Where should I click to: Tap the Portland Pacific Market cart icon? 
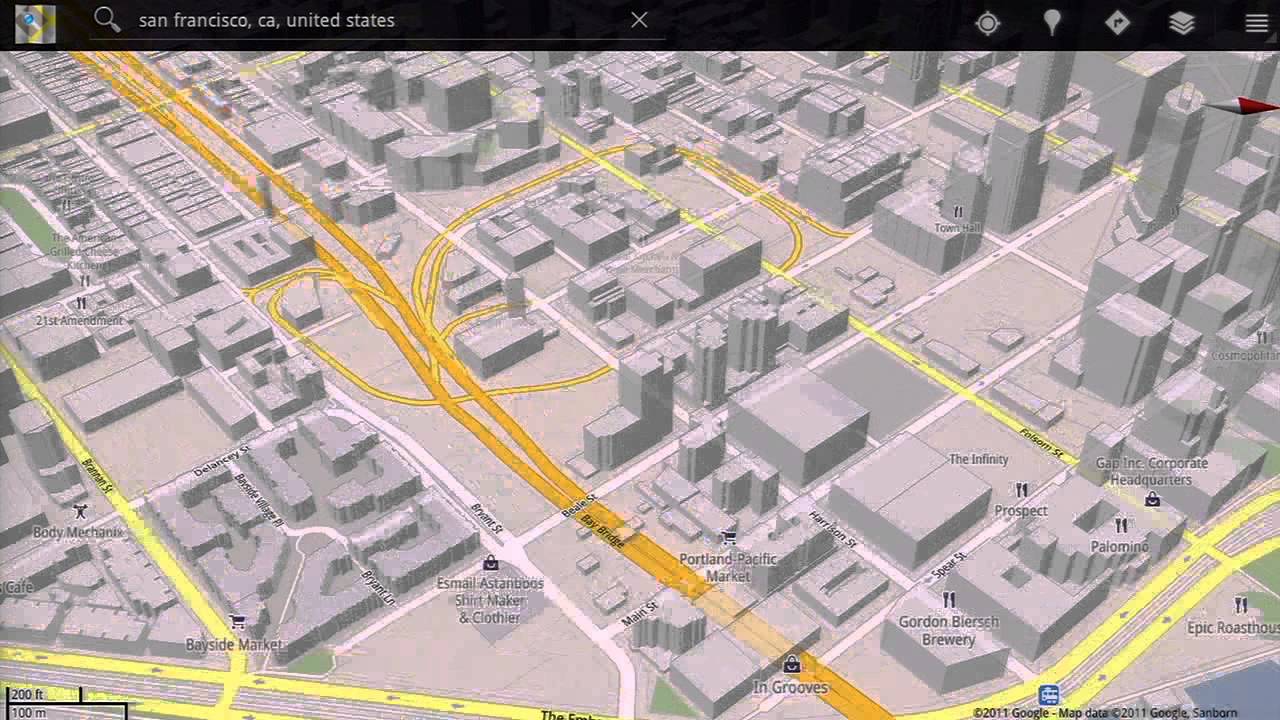pyautogui.click(x=728, y=538)
